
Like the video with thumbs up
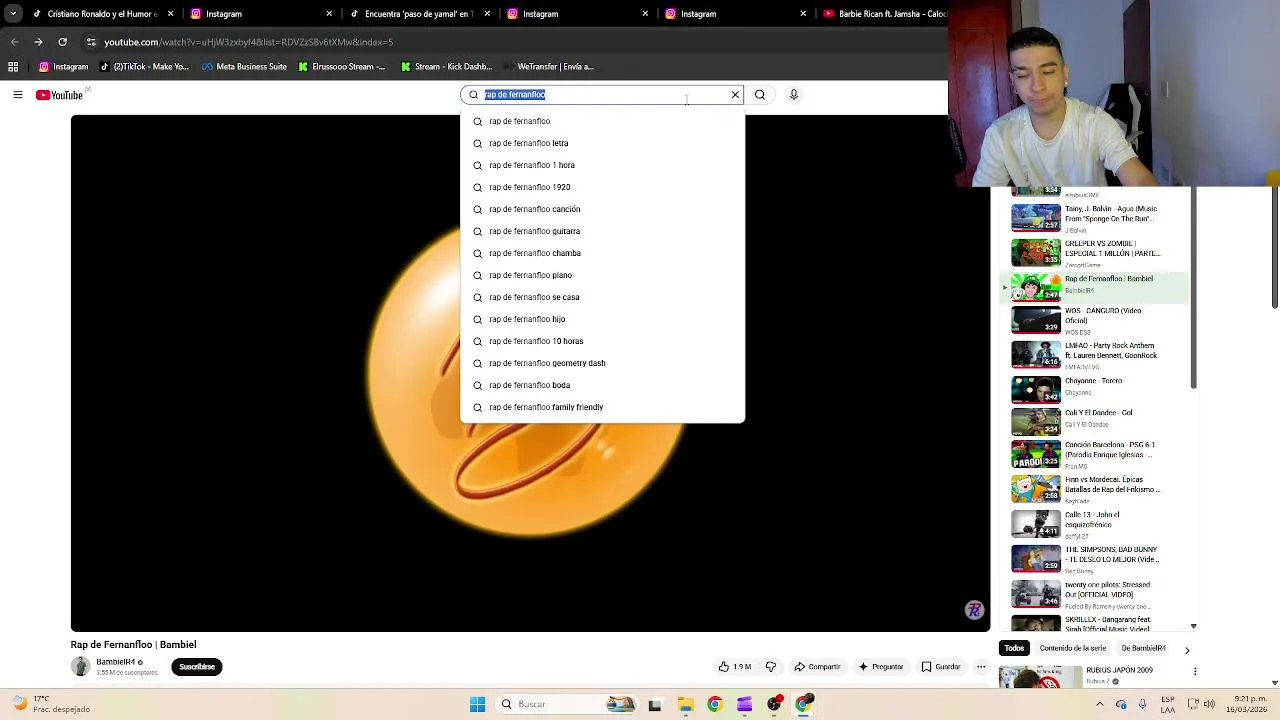[735, 667]
